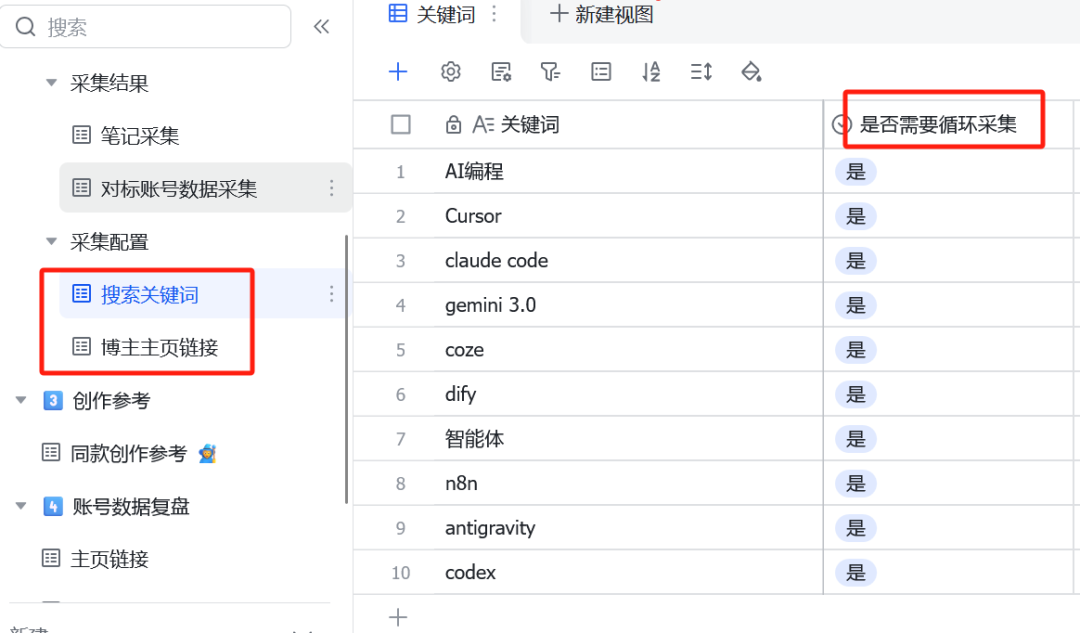The image size is (1080, 633).
Task: Open more options next to 关键词 view tab
Action: [494, 14]
